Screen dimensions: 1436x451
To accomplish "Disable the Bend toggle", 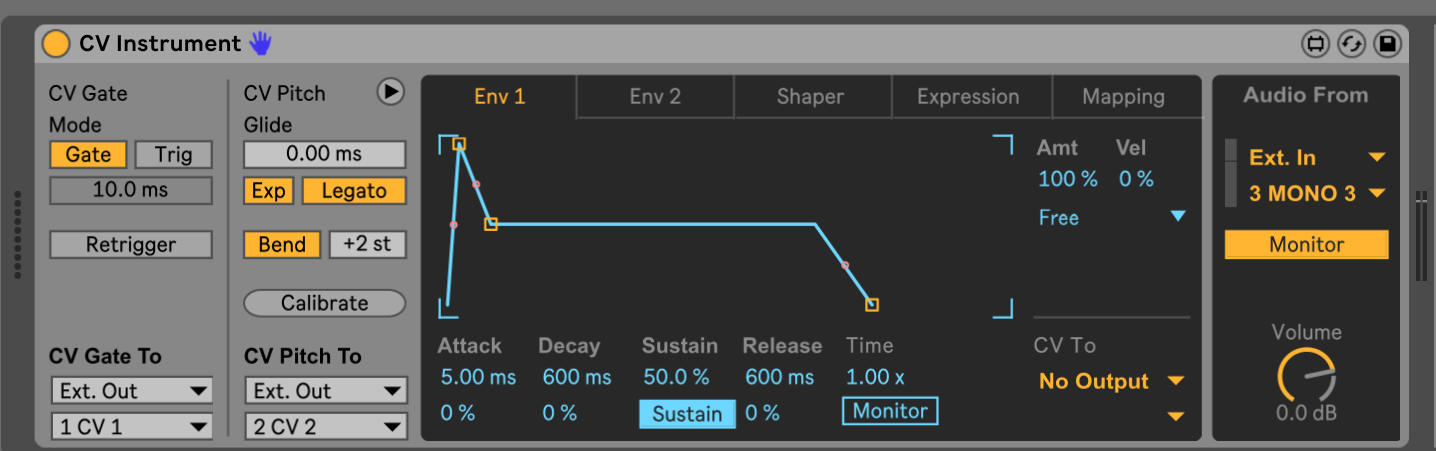I will pos(282,245).
